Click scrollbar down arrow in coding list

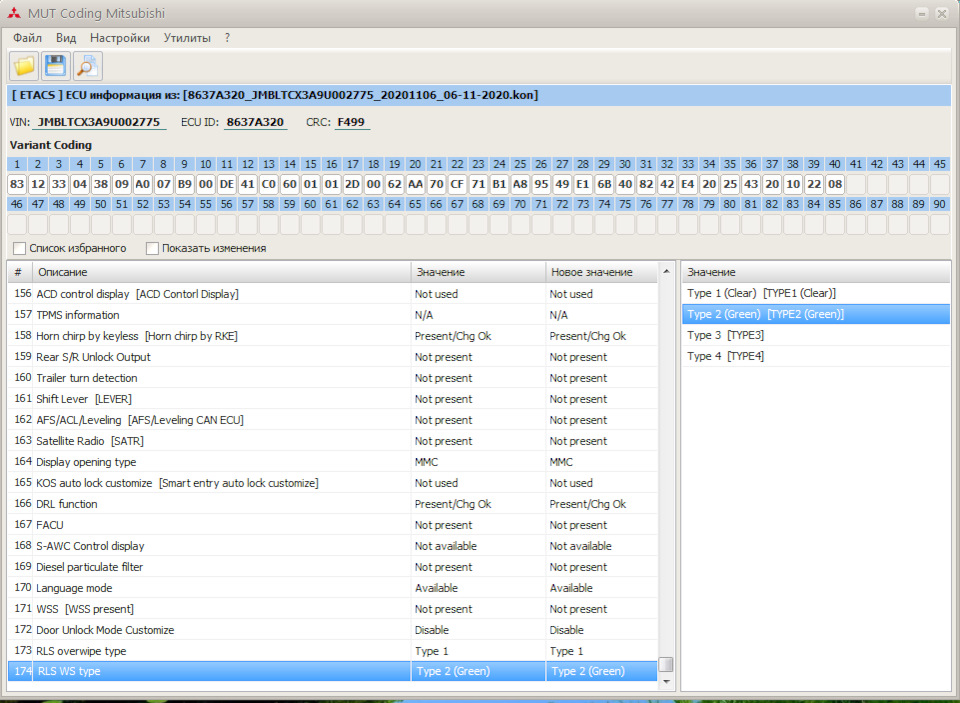coord(666,681)
